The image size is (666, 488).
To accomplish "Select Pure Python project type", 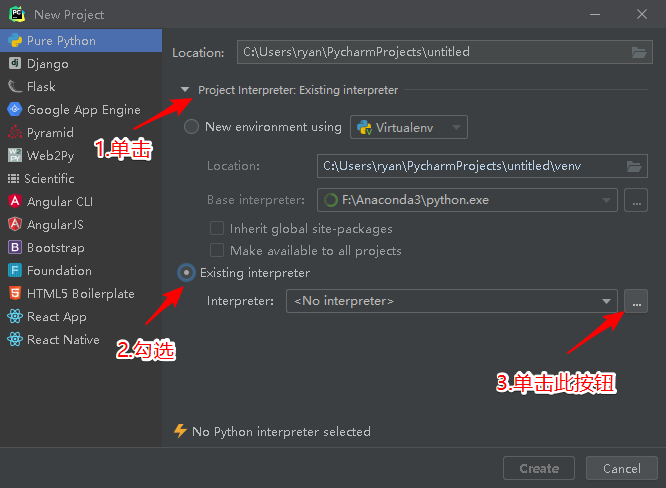I will pos(61,41).
